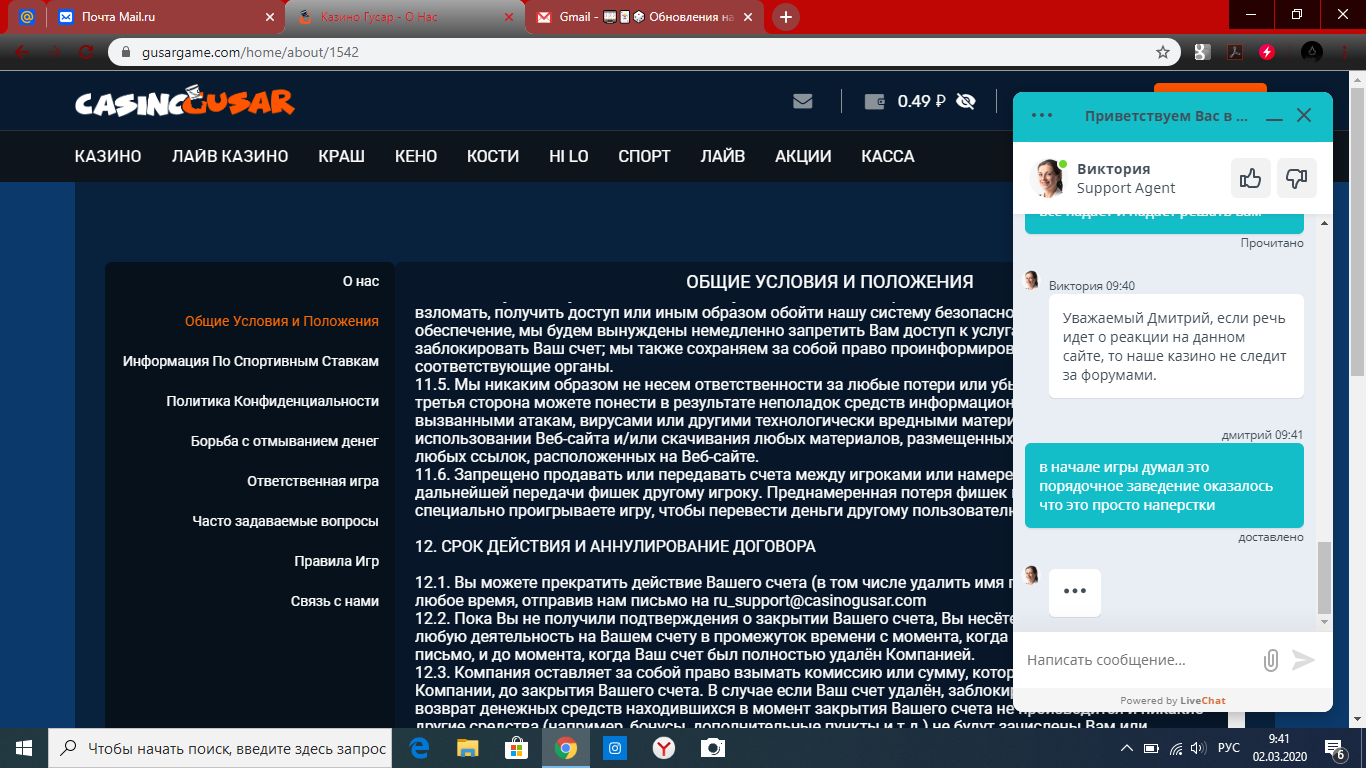Toggle balance visibility with the crossed eye
The width and height of the screenshot is (1366, 768).
[965, 101]
